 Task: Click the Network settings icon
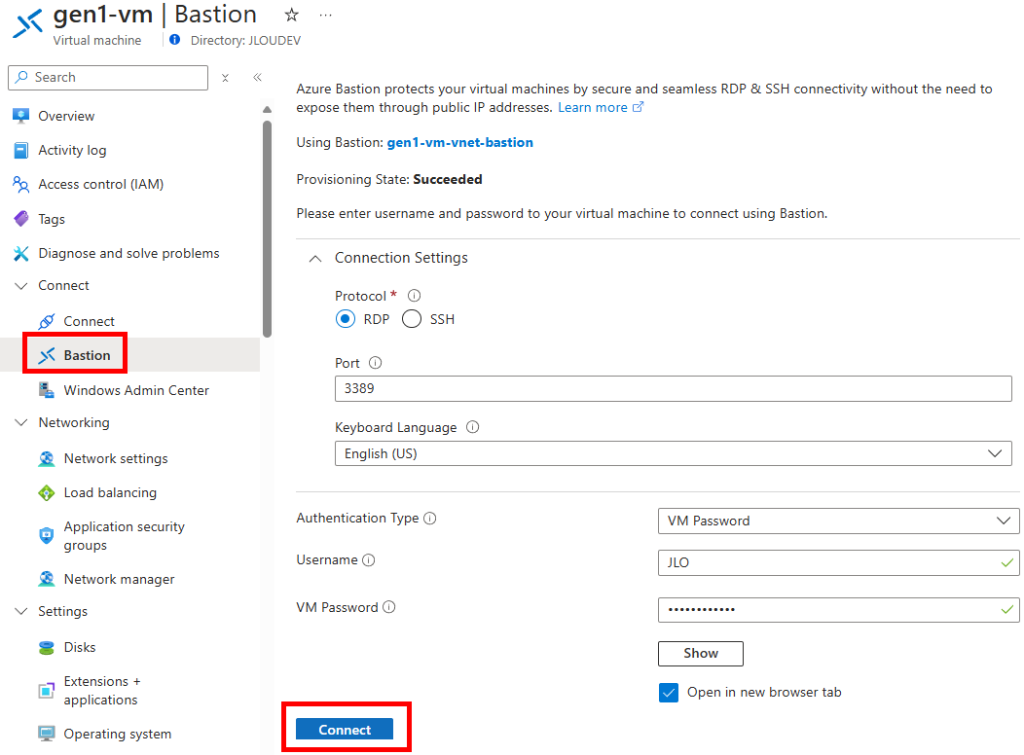tap(46, 458)
